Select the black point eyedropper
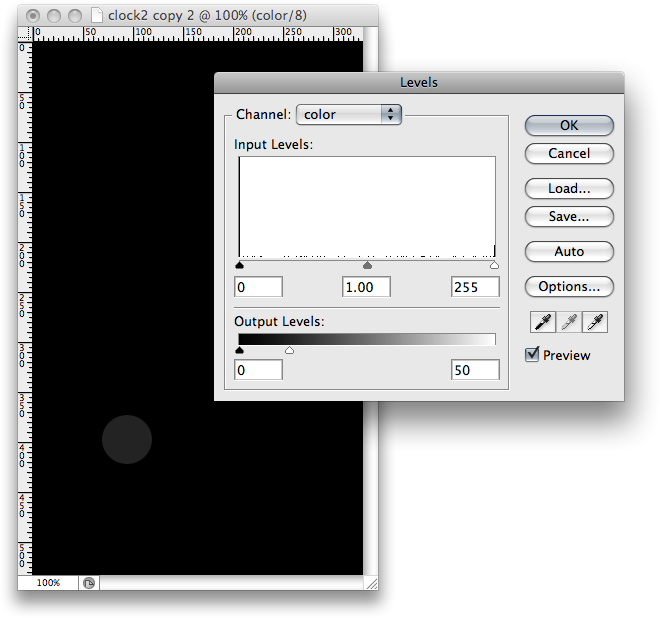 coord(543,322)
